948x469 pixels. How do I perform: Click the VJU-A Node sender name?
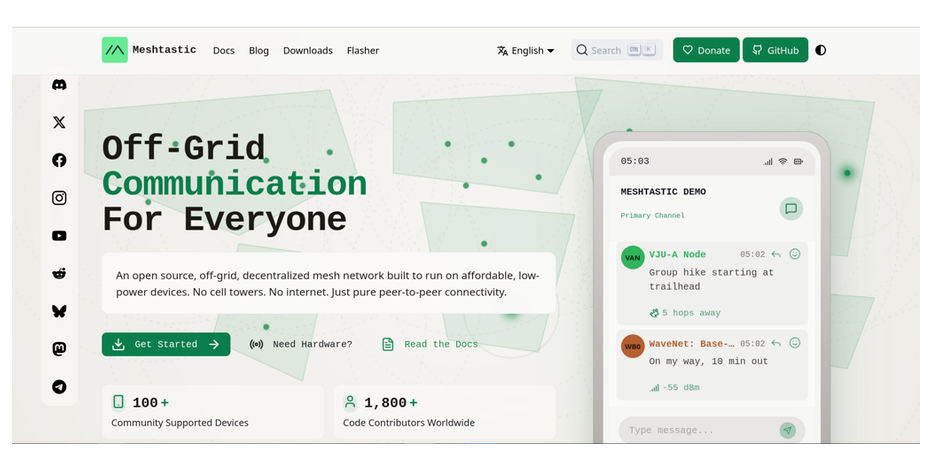coord(677,254)
